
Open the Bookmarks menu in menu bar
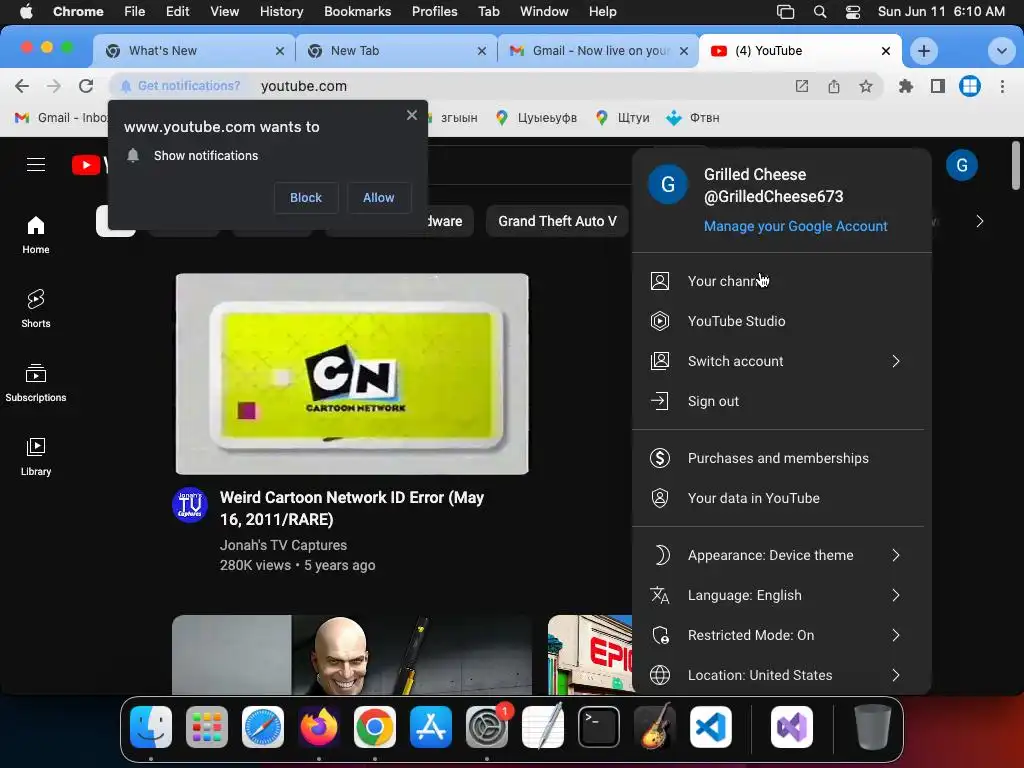(357, 11)
